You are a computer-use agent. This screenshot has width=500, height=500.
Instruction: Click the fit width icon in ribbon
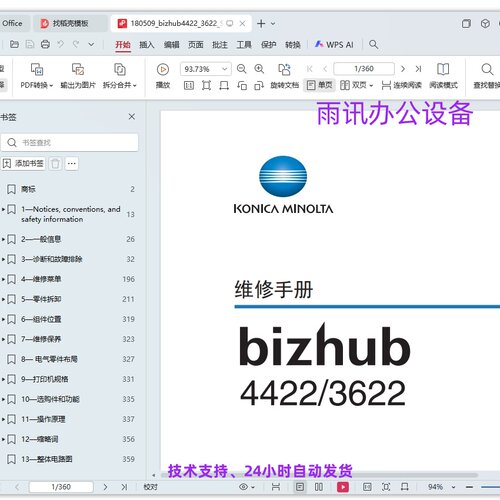coord(224,86)
